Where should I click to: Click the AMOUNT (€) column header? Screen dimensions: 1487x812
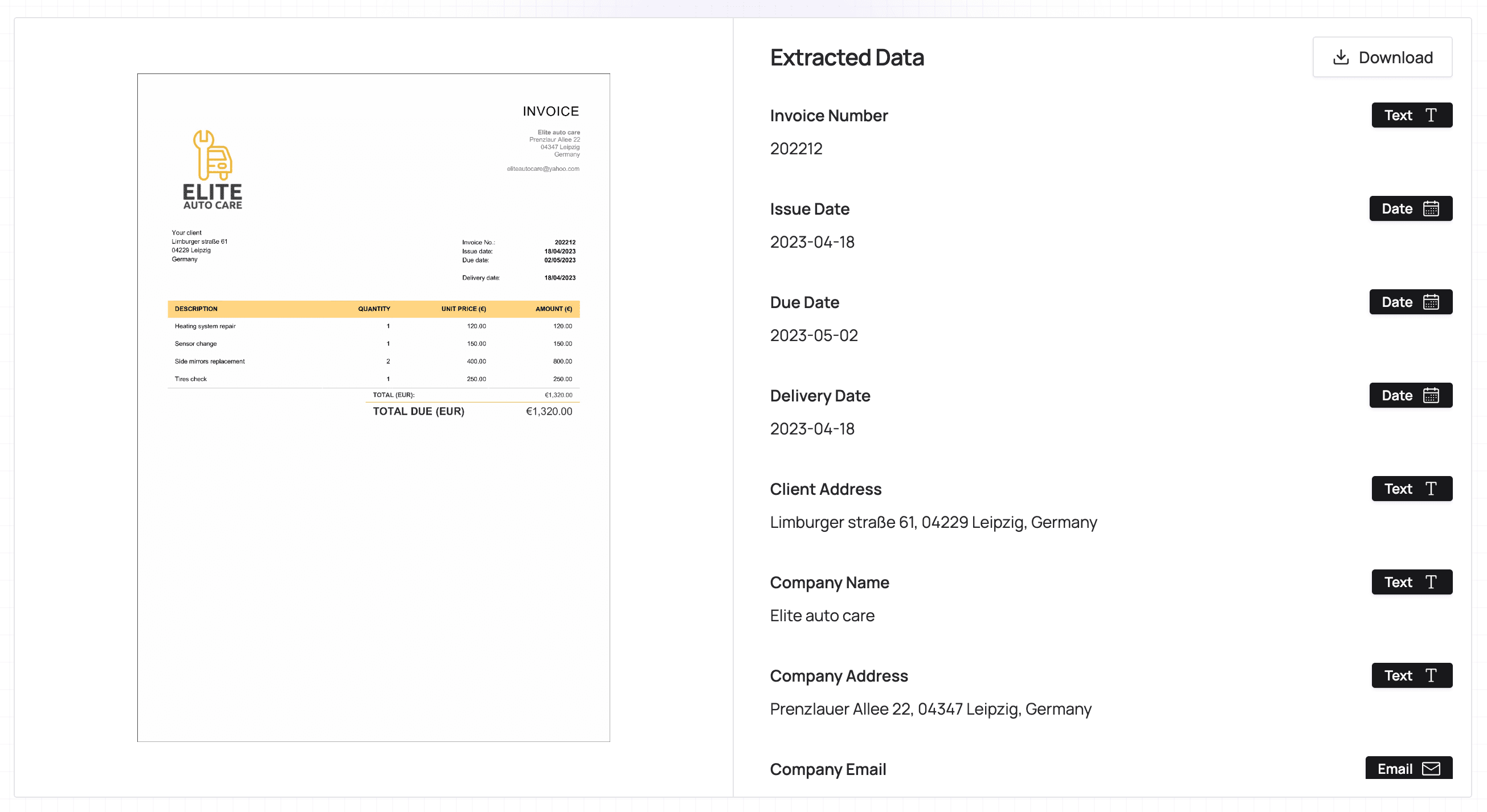(554, 309)
